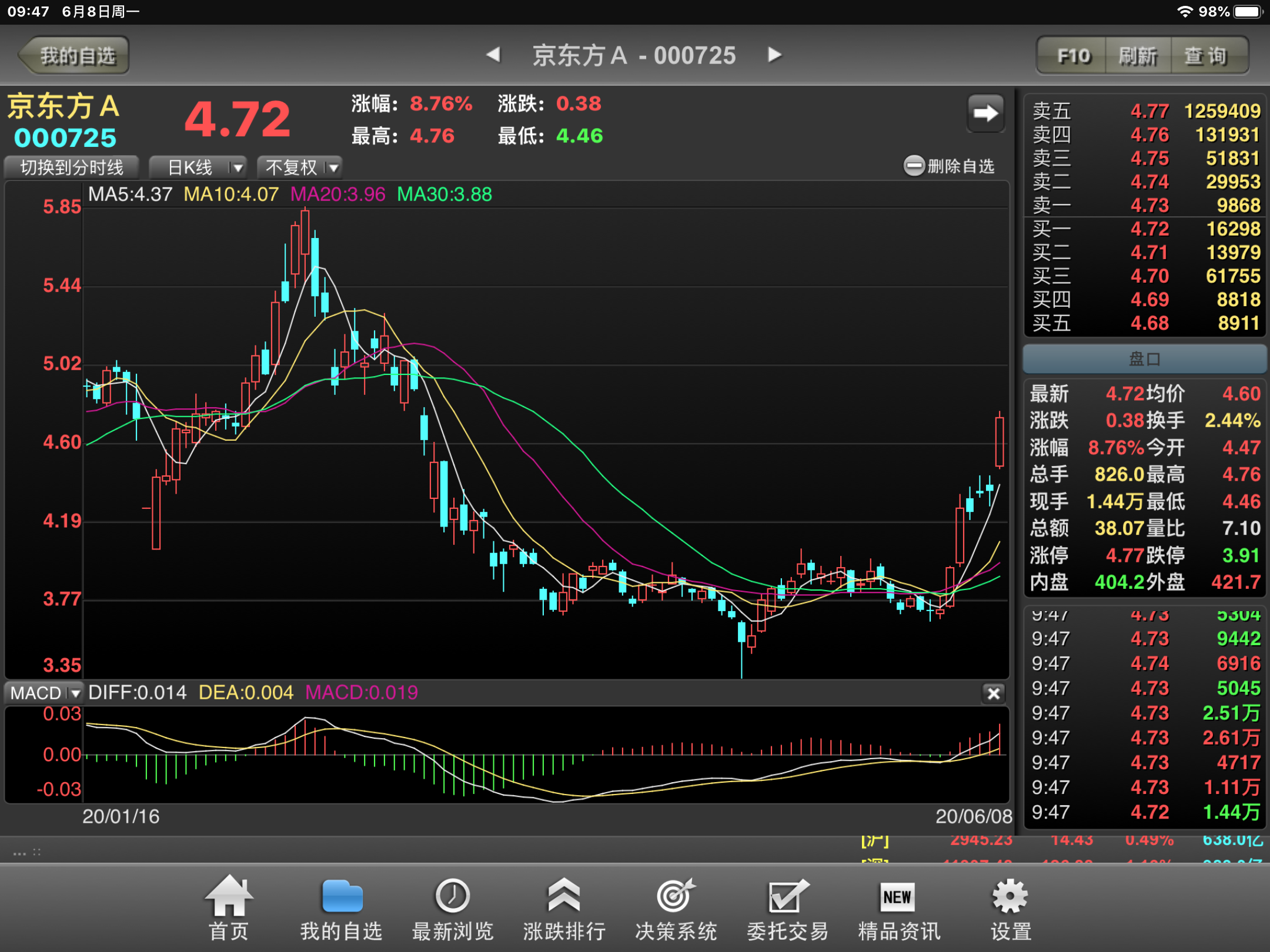Viewport: 1270px width, 952px height.
Task: Click the large 4.72 current price
Action: 238,120
